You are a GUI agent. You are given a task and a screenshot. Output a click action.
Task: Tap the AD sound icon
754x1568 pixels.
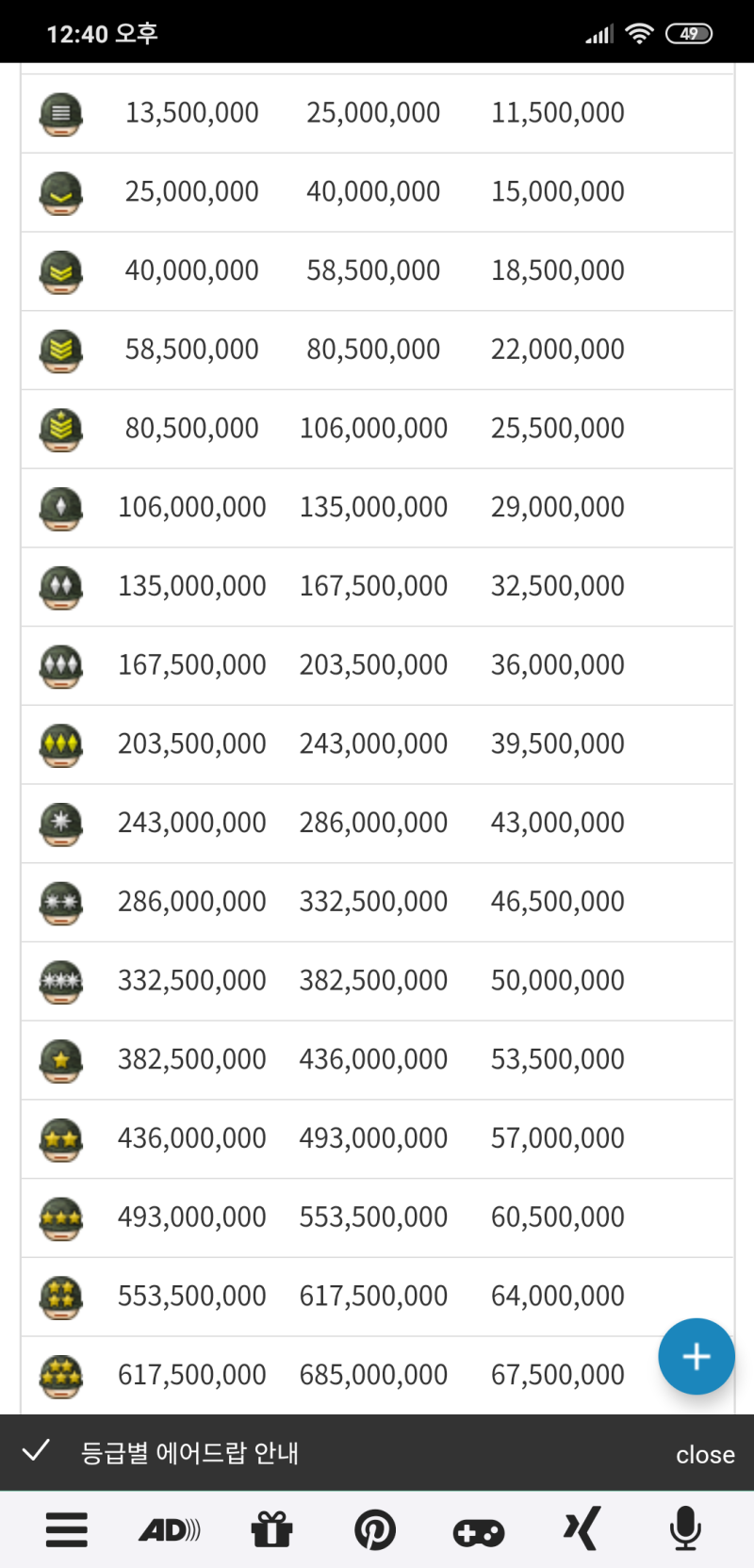pyautogui.click(x=170, y=1529)
